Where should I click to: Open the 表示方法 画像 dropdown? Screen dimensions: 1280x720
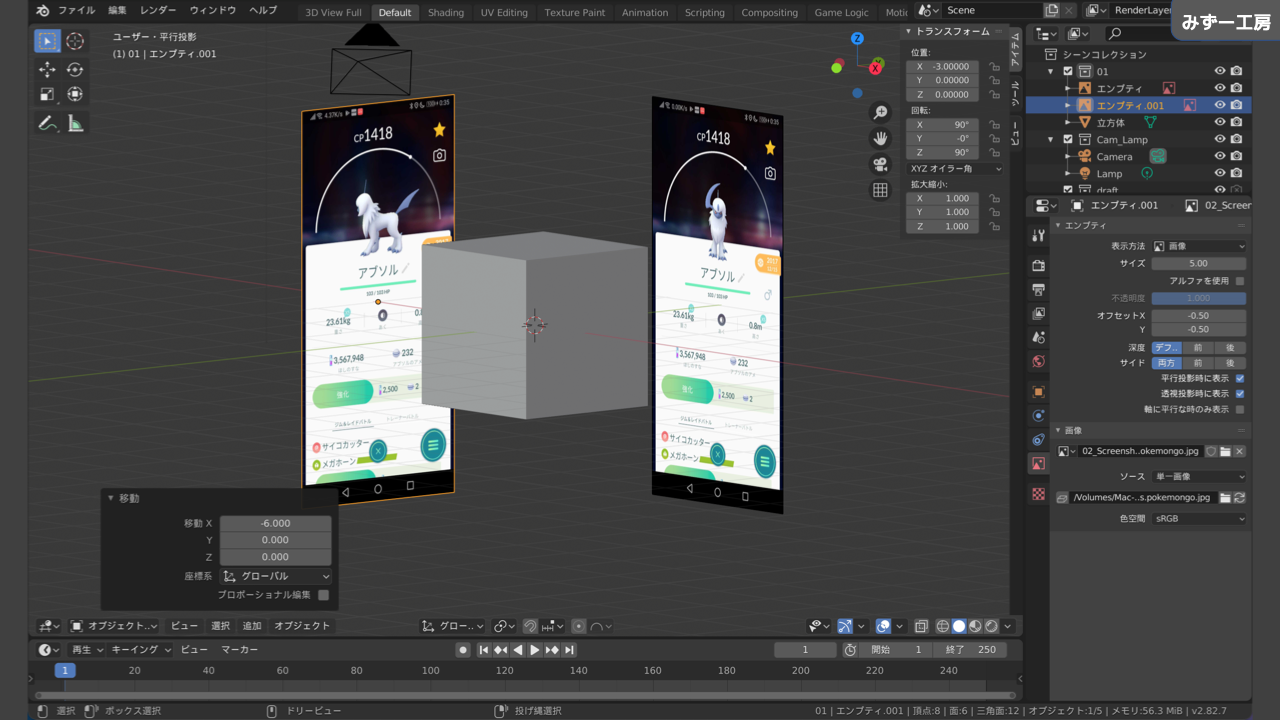[x=1199, y=246]
